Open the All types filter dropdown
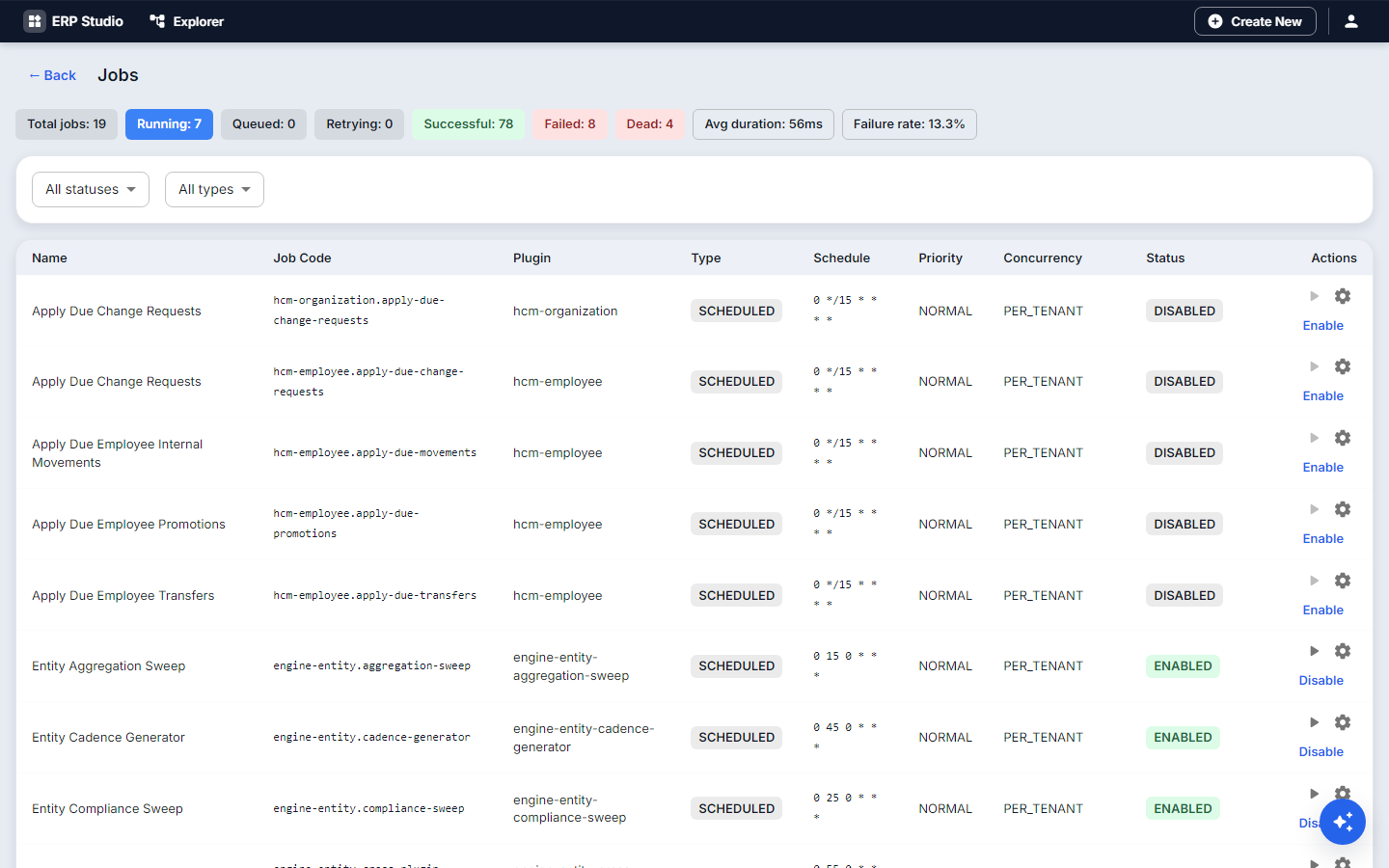1389x868 pixels. pyautogui.click(x=214, y=189)
